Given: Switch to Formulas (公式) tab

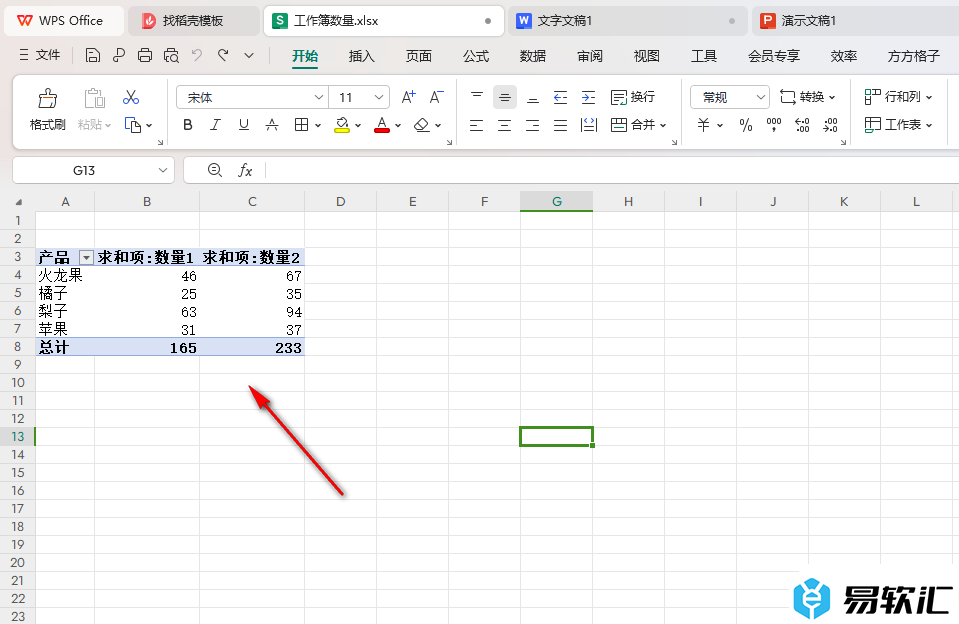Looking at the screenshot, I should [476, 56].
